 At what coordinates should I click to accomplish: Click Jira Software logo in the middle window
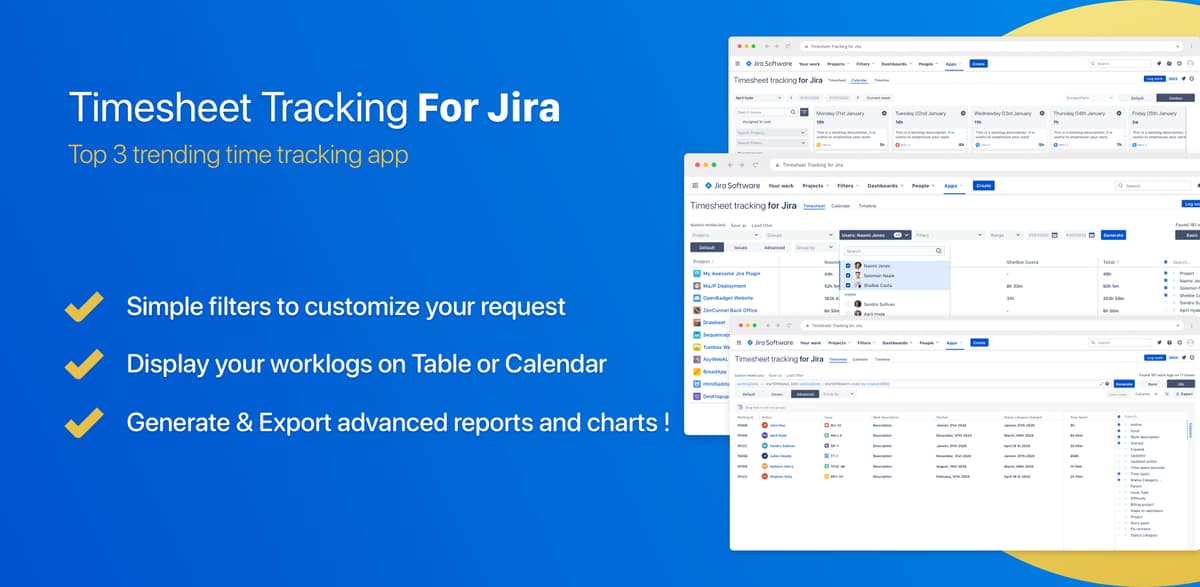(732, 186)
